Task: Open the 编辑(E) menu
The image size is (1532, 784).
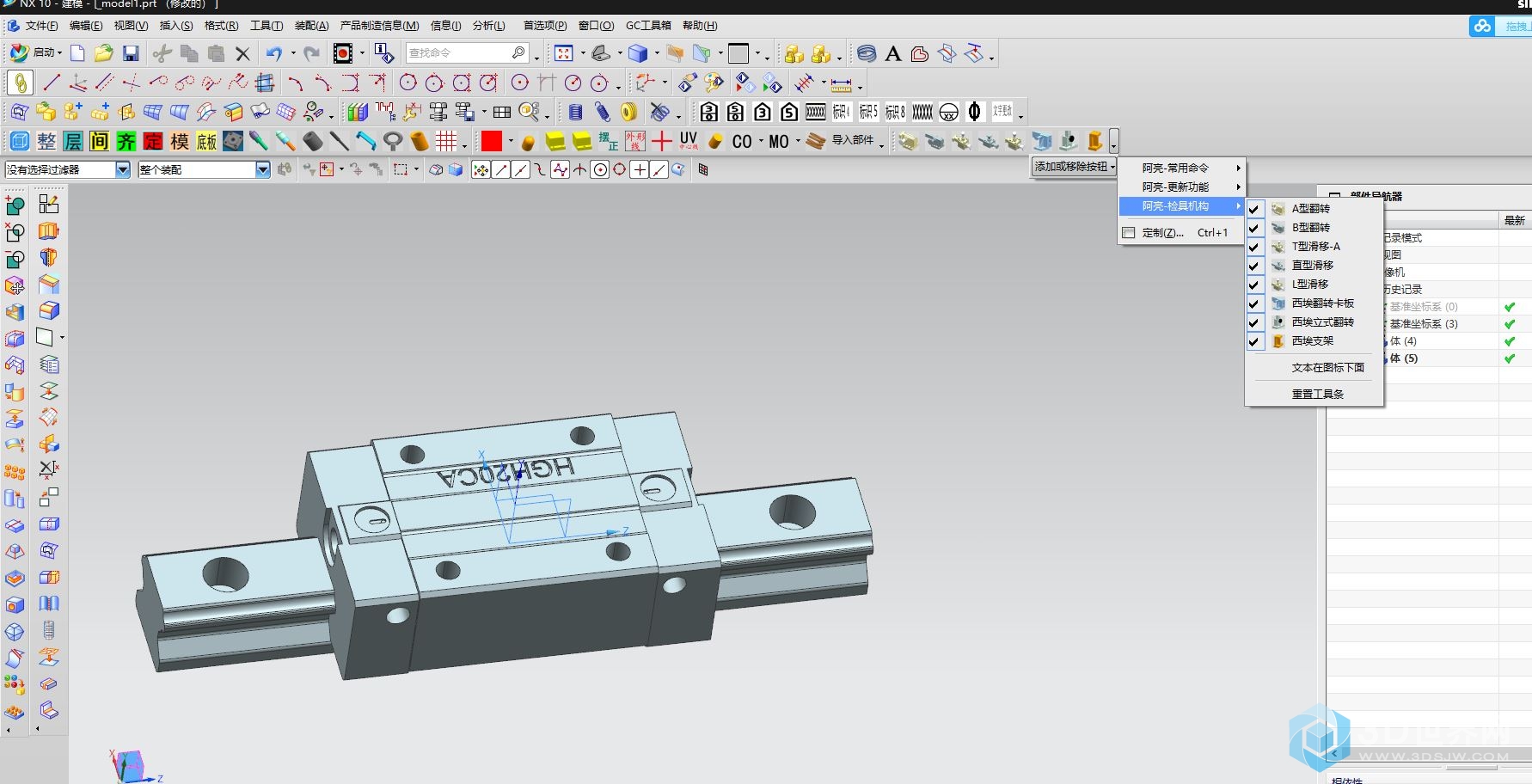Action: [x=86, y=26]
